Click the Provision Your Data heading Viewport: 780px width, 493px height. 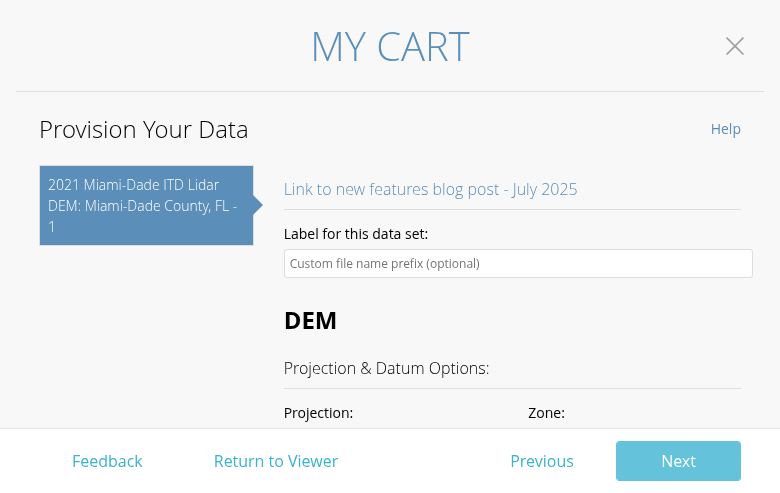tap(143, 130)
